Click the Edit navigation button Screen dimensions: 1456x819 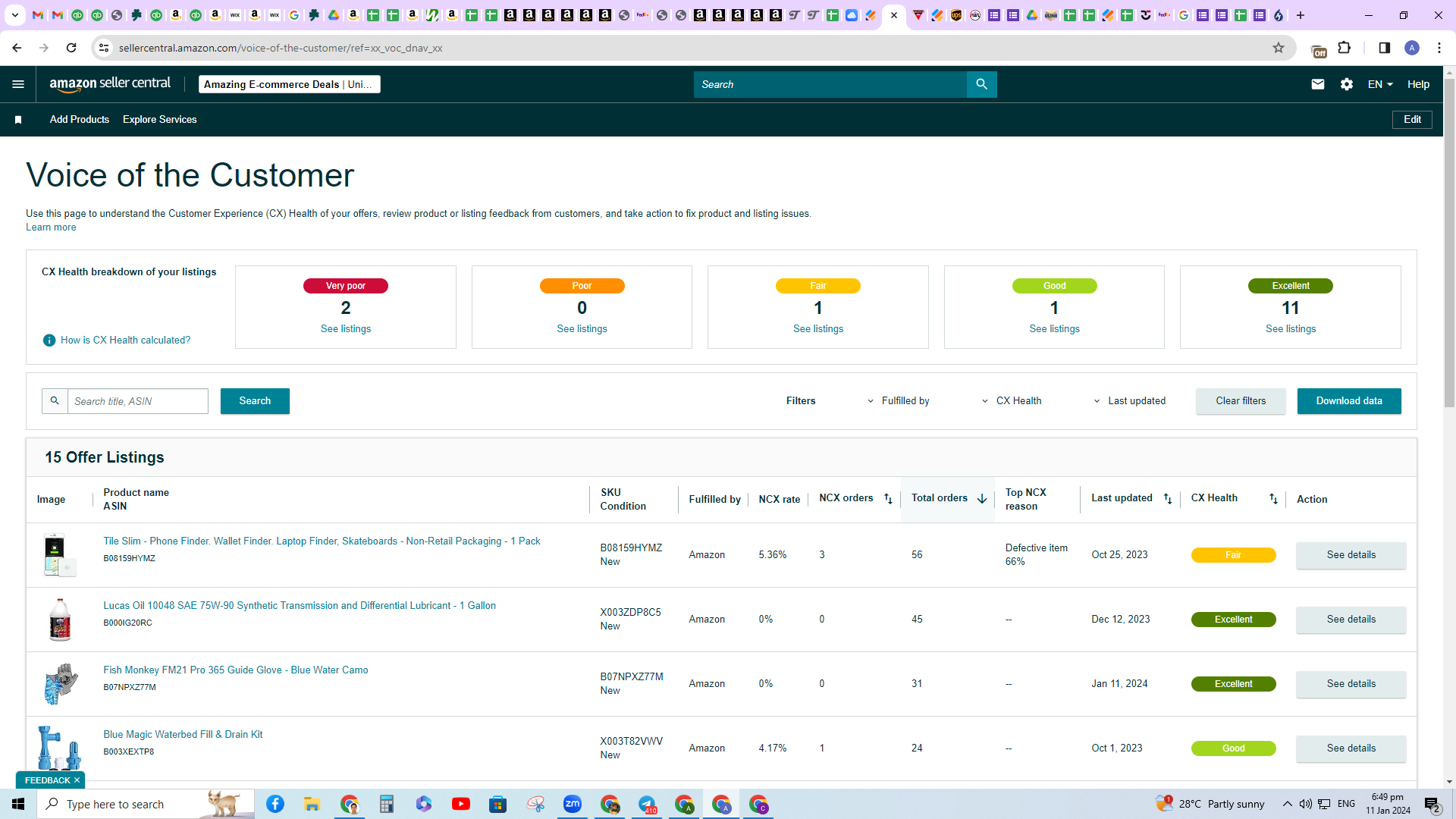[x=1412, y=120]
